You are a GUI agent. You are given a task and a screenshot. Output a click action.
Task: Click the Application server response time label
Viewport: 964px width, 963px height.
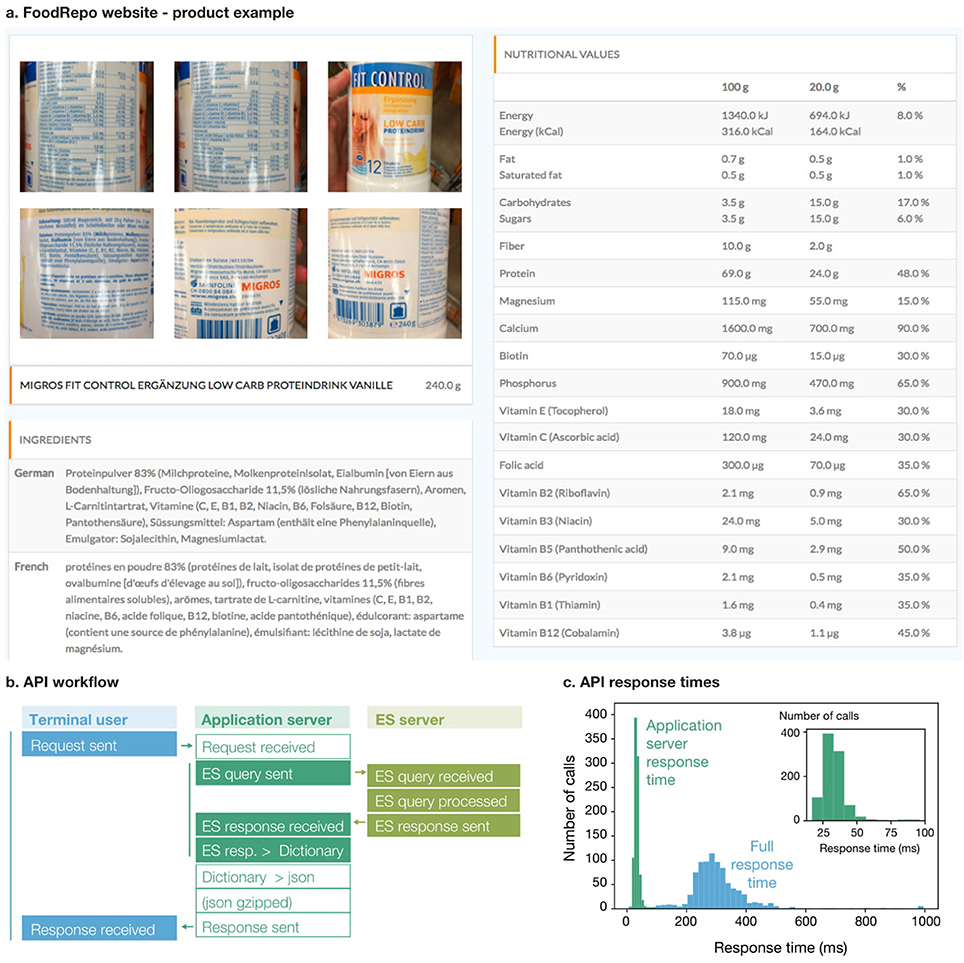[x=683, y=753]
